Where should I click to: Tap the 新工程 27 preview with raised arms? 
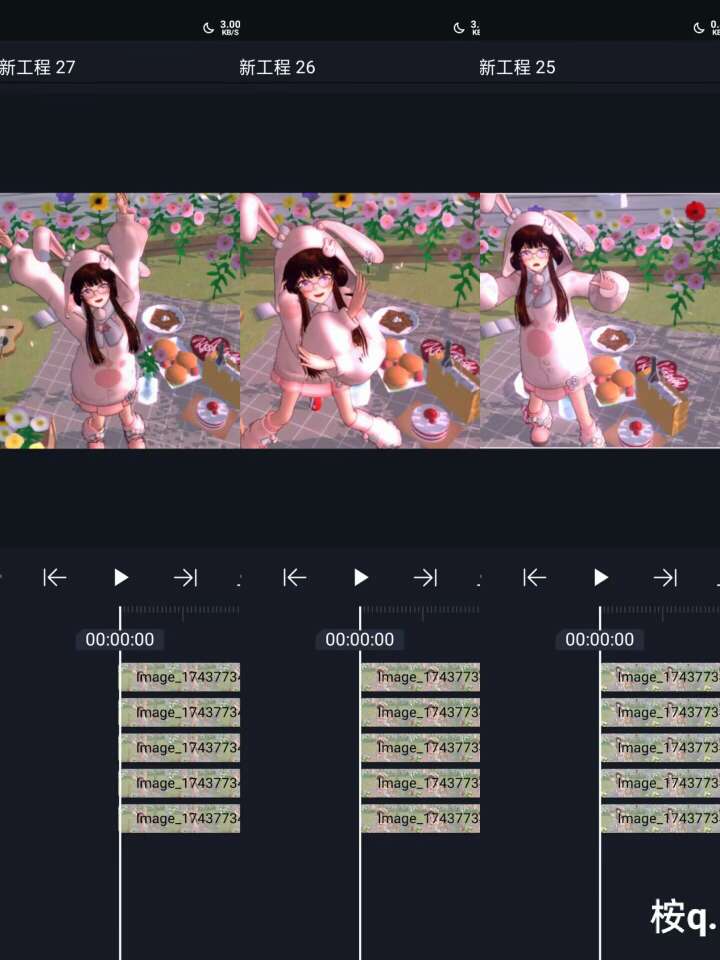(120, 321)
